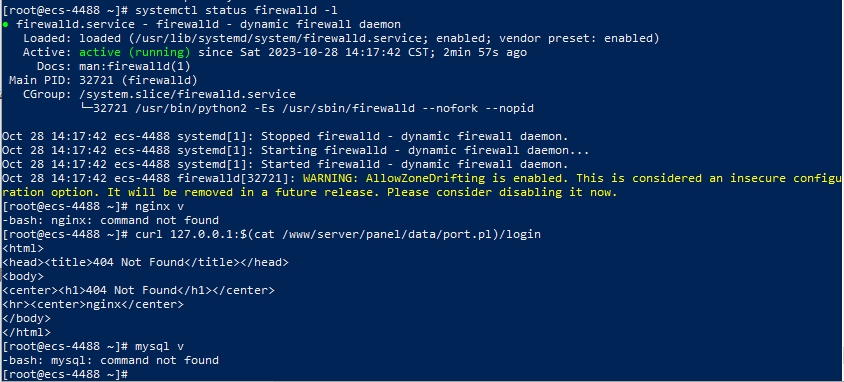This screenshot has width=844, height=382.
Task: Click the 'Started firewalld' log line
Action: point(285,165)
